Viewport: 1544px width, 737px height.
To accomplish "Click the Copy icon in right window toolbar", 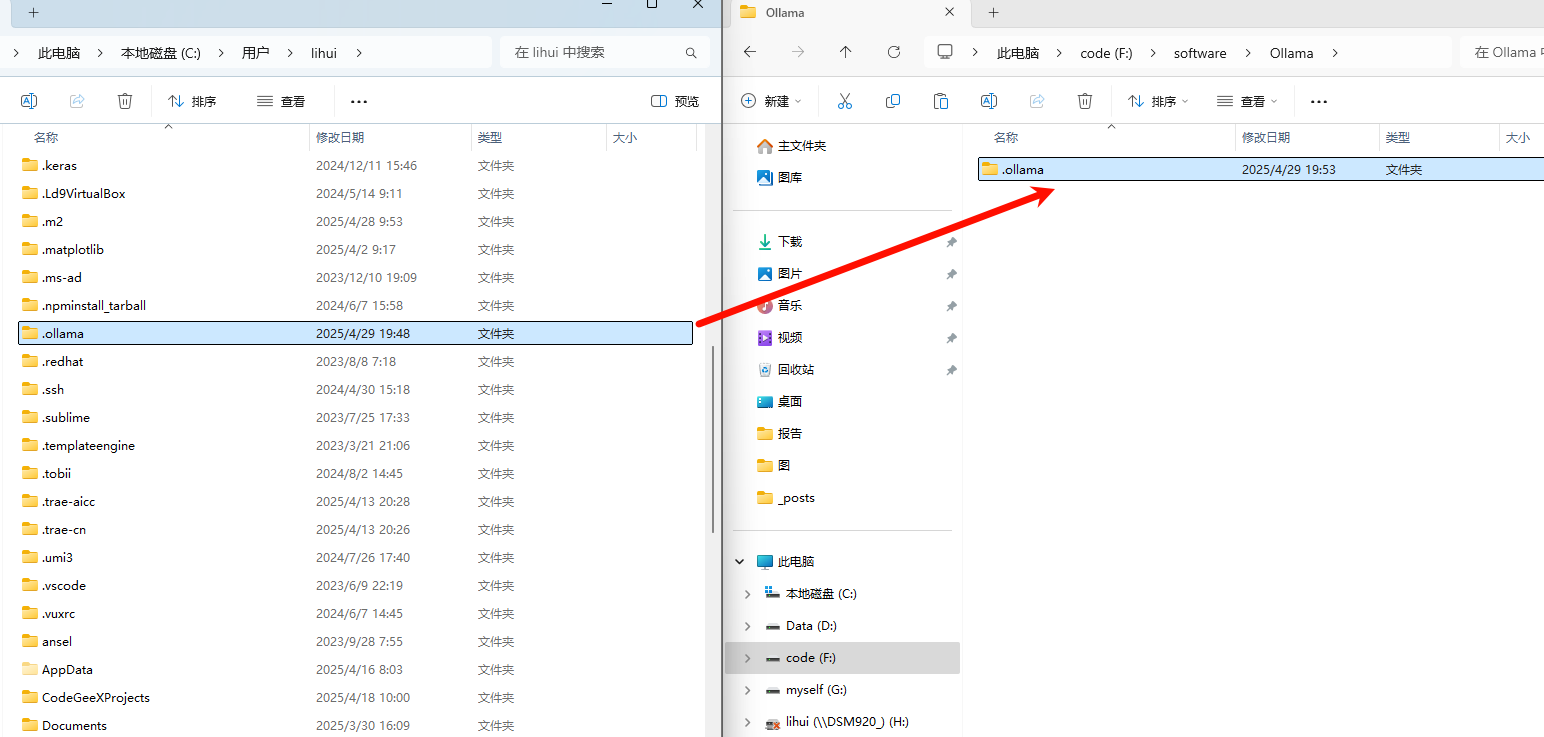I will point(893,101).
